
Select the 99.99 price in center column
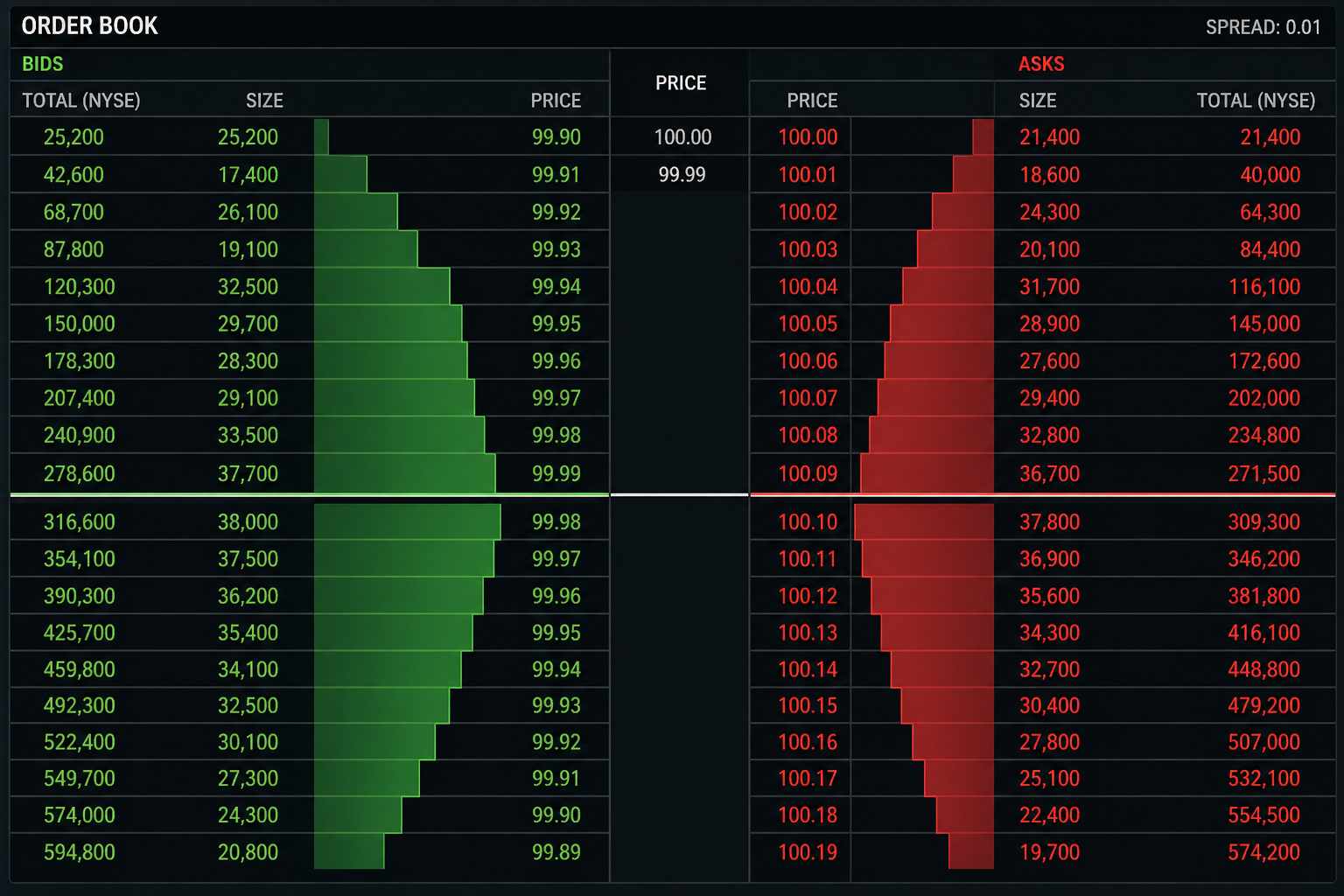point(682,175)
